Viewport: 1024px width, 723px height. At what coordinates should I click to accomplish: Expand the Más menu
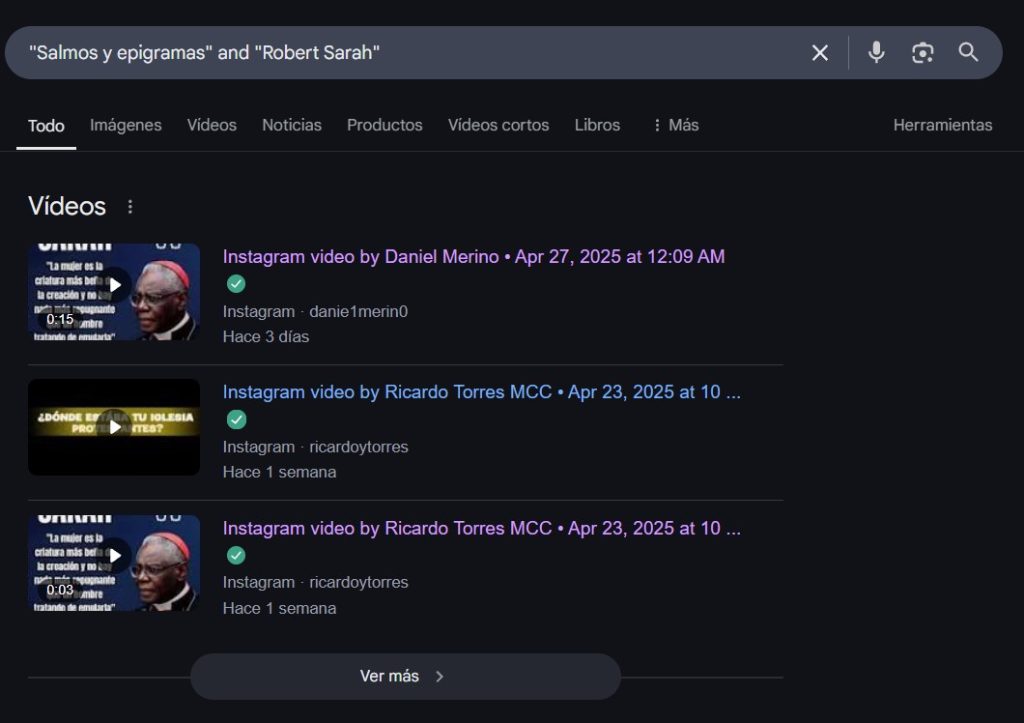pos(676,125)
